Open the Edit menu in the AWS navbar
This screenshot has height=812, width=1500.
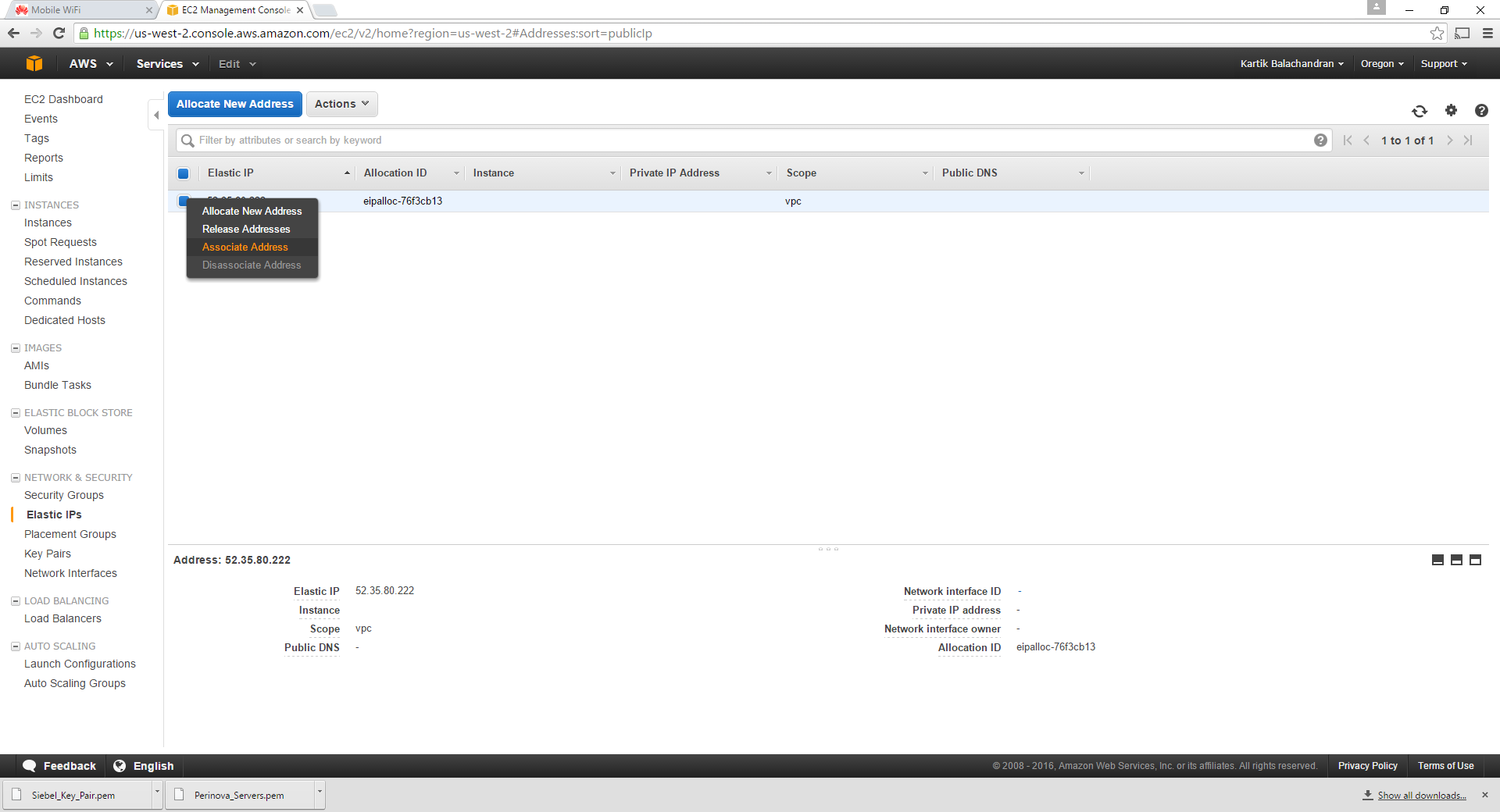pyautogui.click(x=237, y=64)
